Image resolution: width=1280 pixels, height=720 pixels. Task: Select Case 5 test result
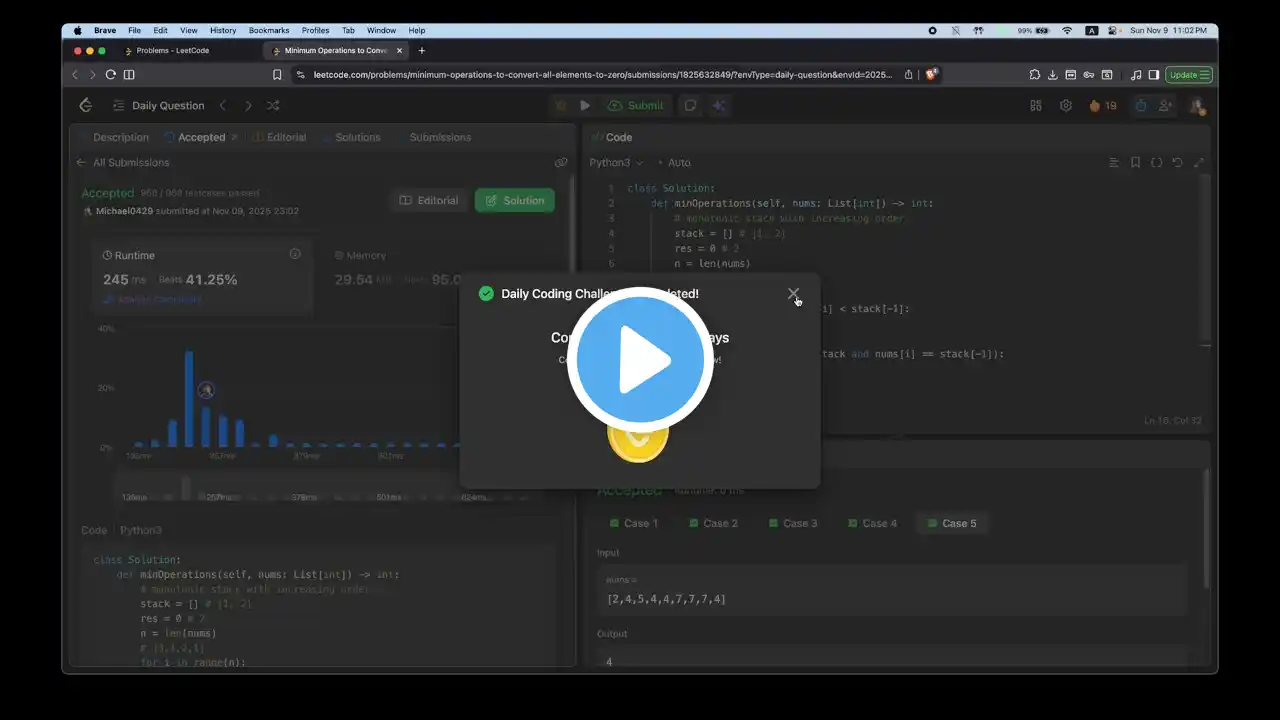(x=952, y=523)
